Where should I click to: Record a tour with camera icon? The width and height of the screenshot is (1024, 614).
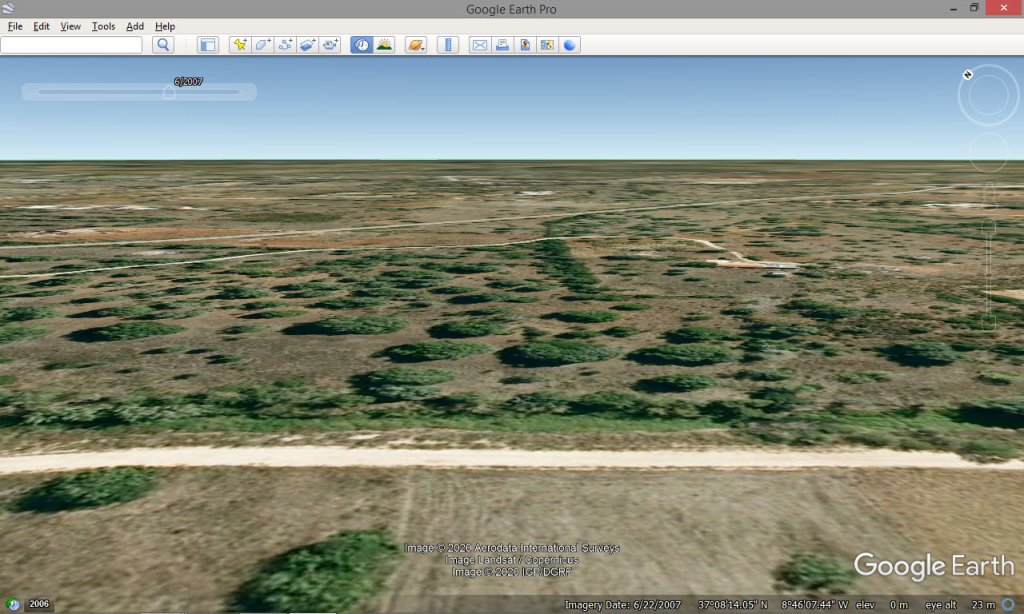(330, 45)
